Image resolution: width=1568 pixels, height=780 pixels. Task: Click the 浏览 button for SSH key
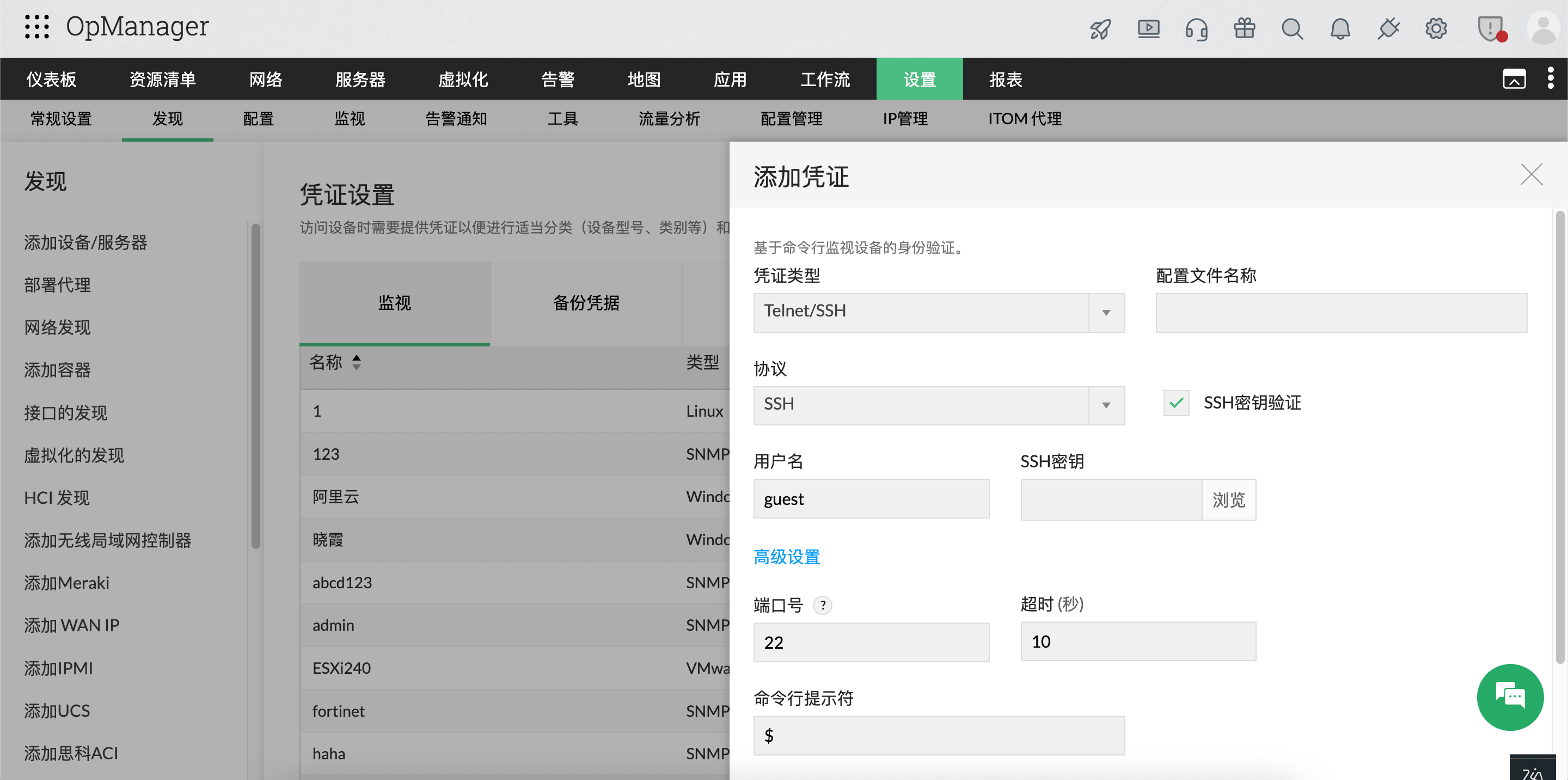[x=1228, y=500]
